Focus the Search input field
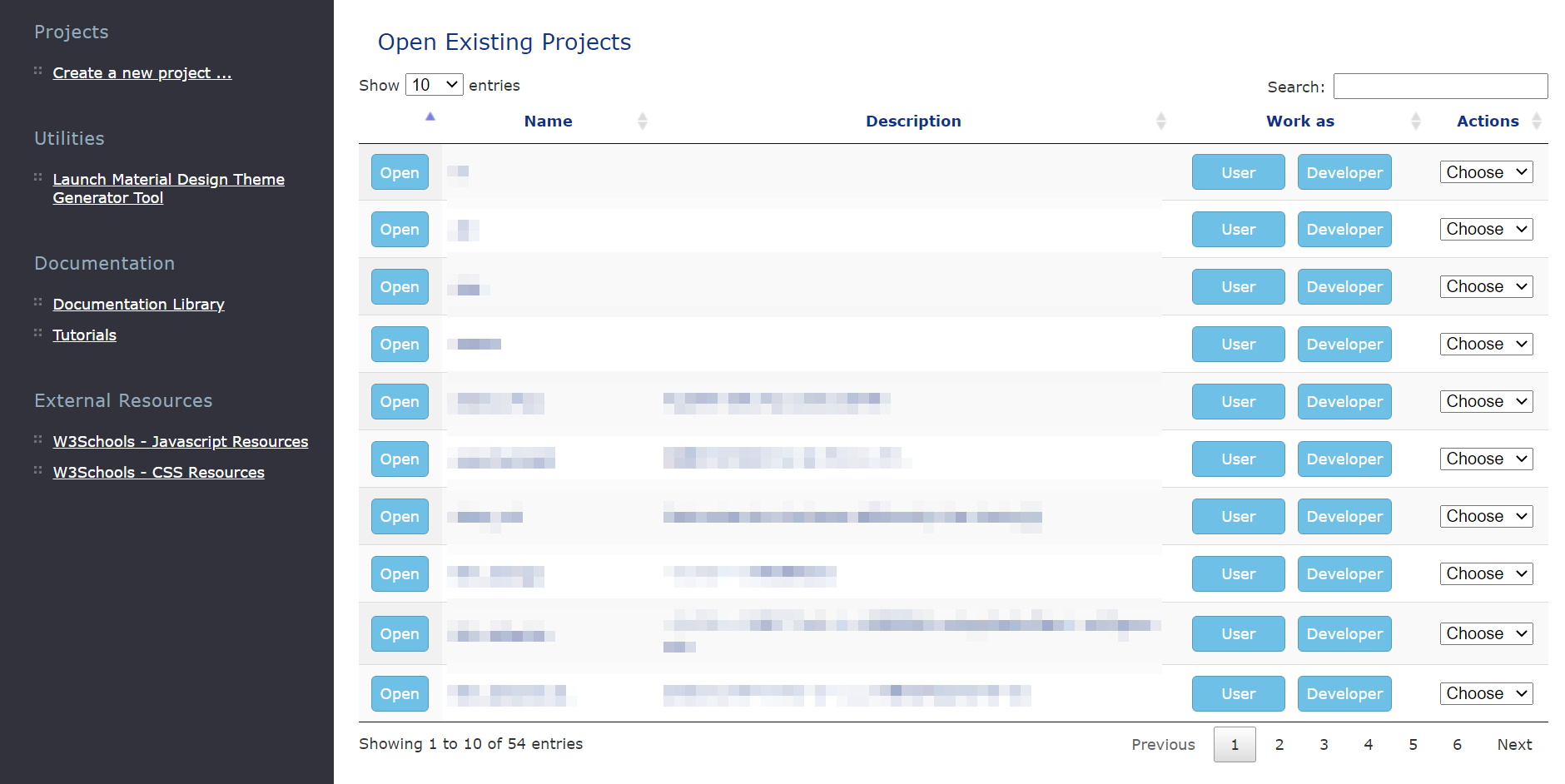The width and height of the screenshot is (1565, 784). coord(1440,87)
